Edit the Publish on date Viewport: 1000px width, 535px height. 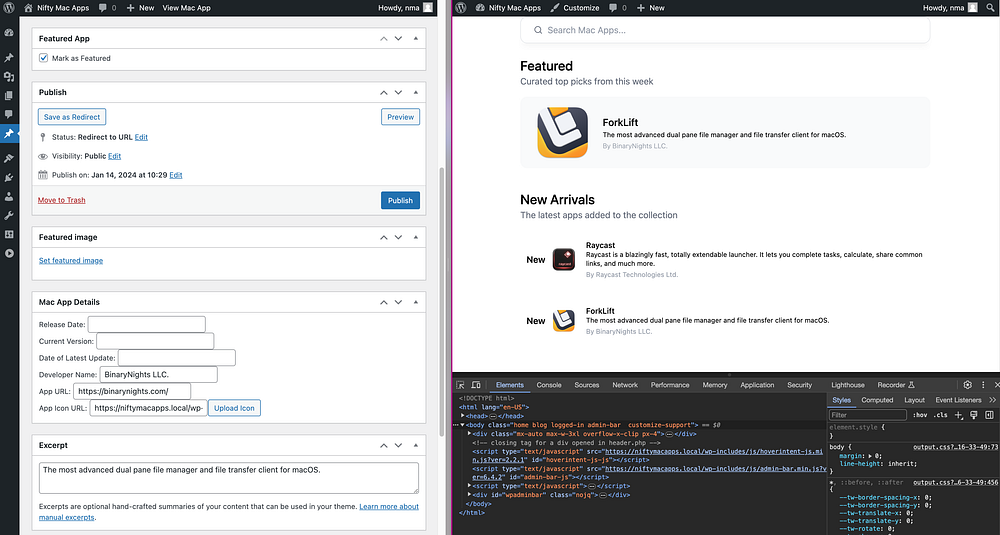point(175,175)
